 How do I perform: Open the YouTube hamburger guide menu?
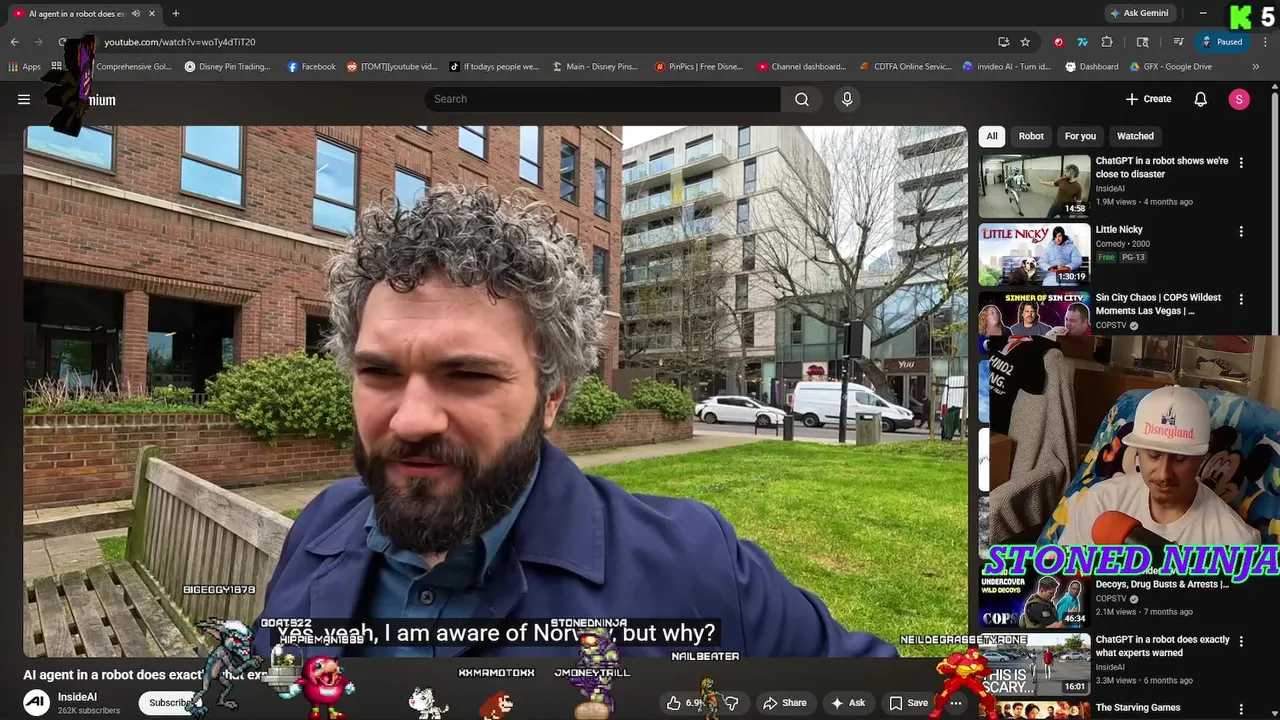tap(24, 99)
